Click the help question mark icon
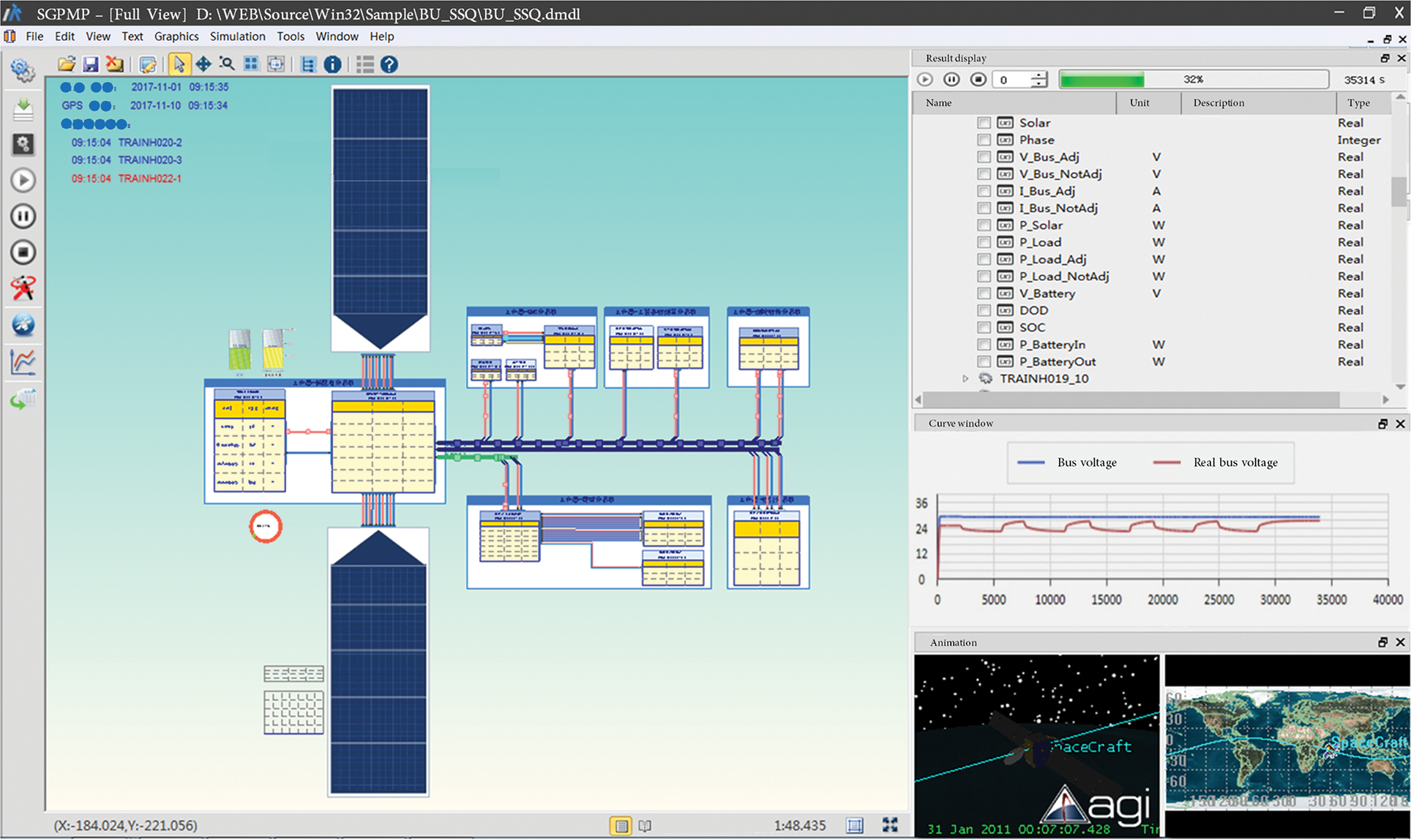1411x840 pixels. [x=389, y=64]
